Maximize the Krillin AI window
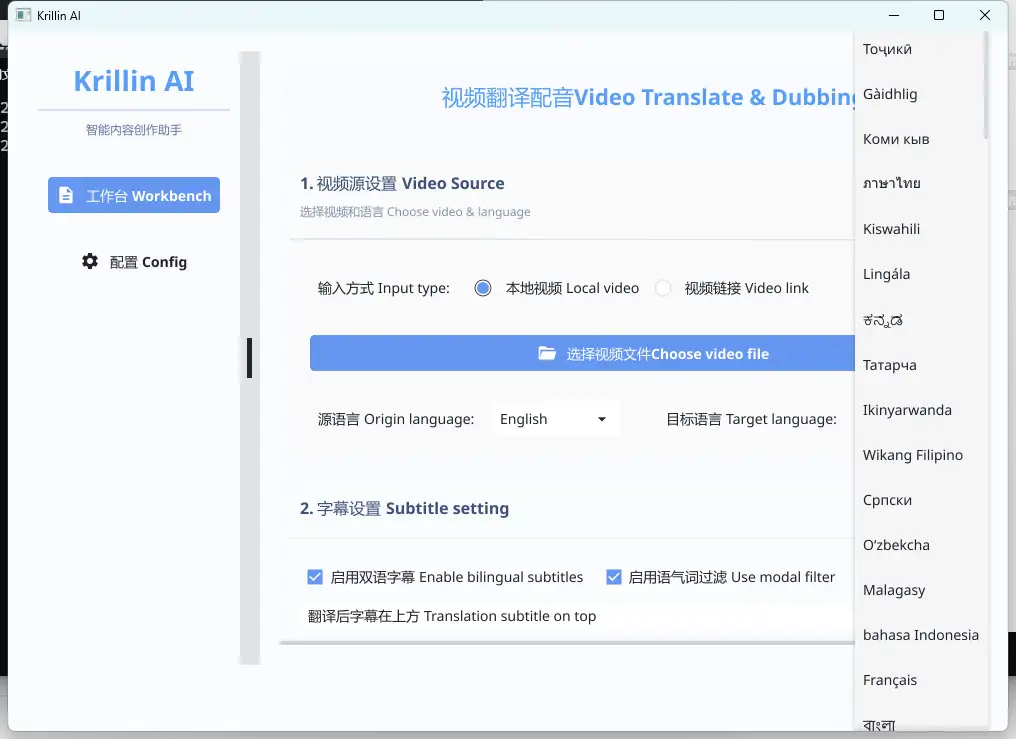1016x739 pixels. 939,15
